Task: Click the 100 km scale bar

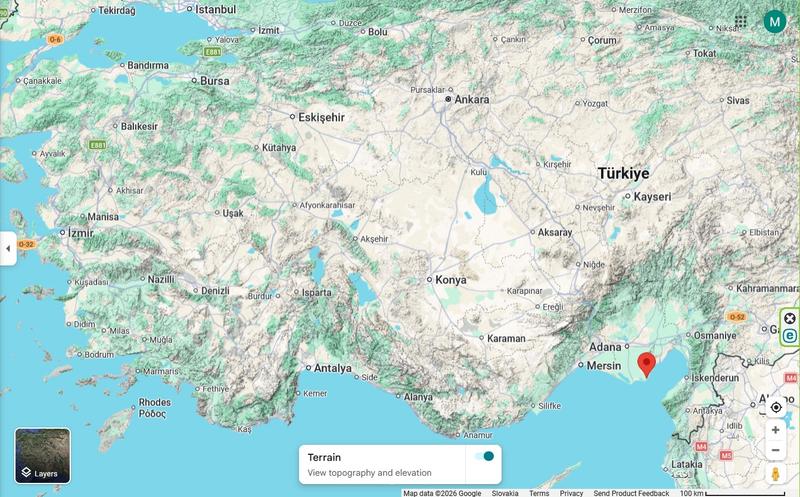Action: click(733, 493)
